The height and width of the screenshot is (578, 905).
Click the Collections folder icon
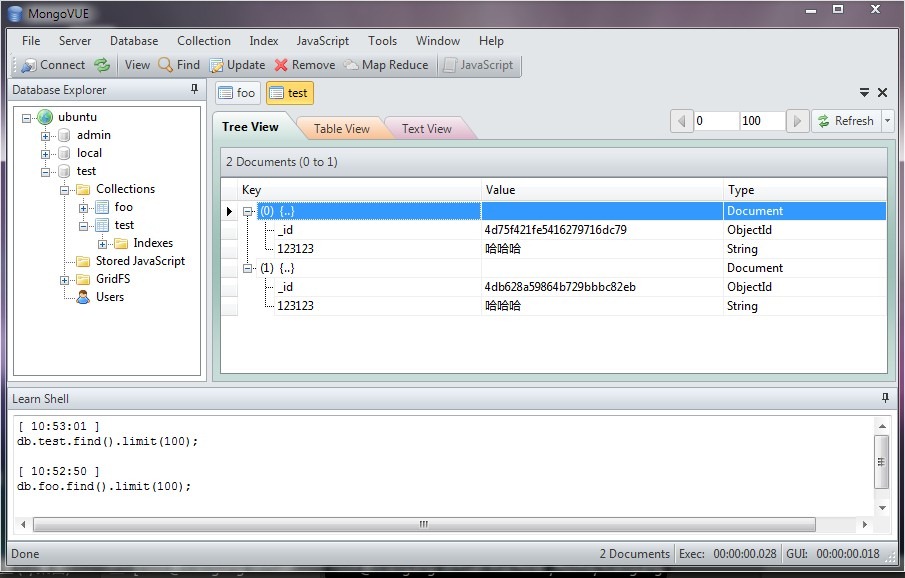84,189
